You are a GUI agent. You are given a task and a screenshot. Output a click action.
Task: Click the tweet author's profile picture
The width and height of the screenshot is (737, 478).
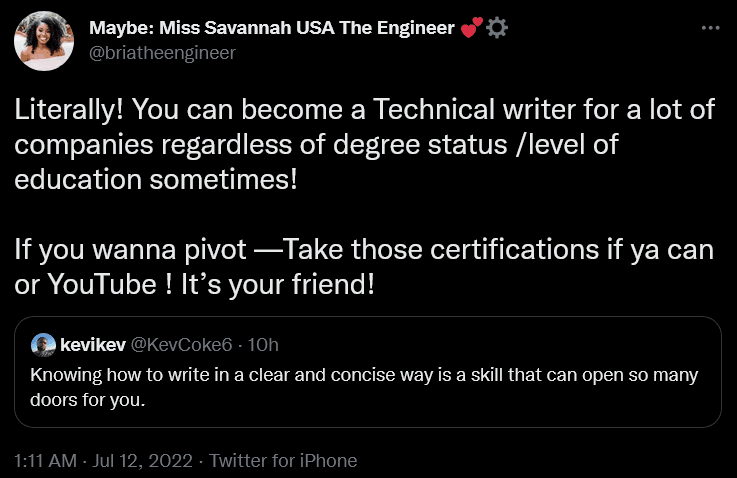pyautogui.click(x=43, y=41)
